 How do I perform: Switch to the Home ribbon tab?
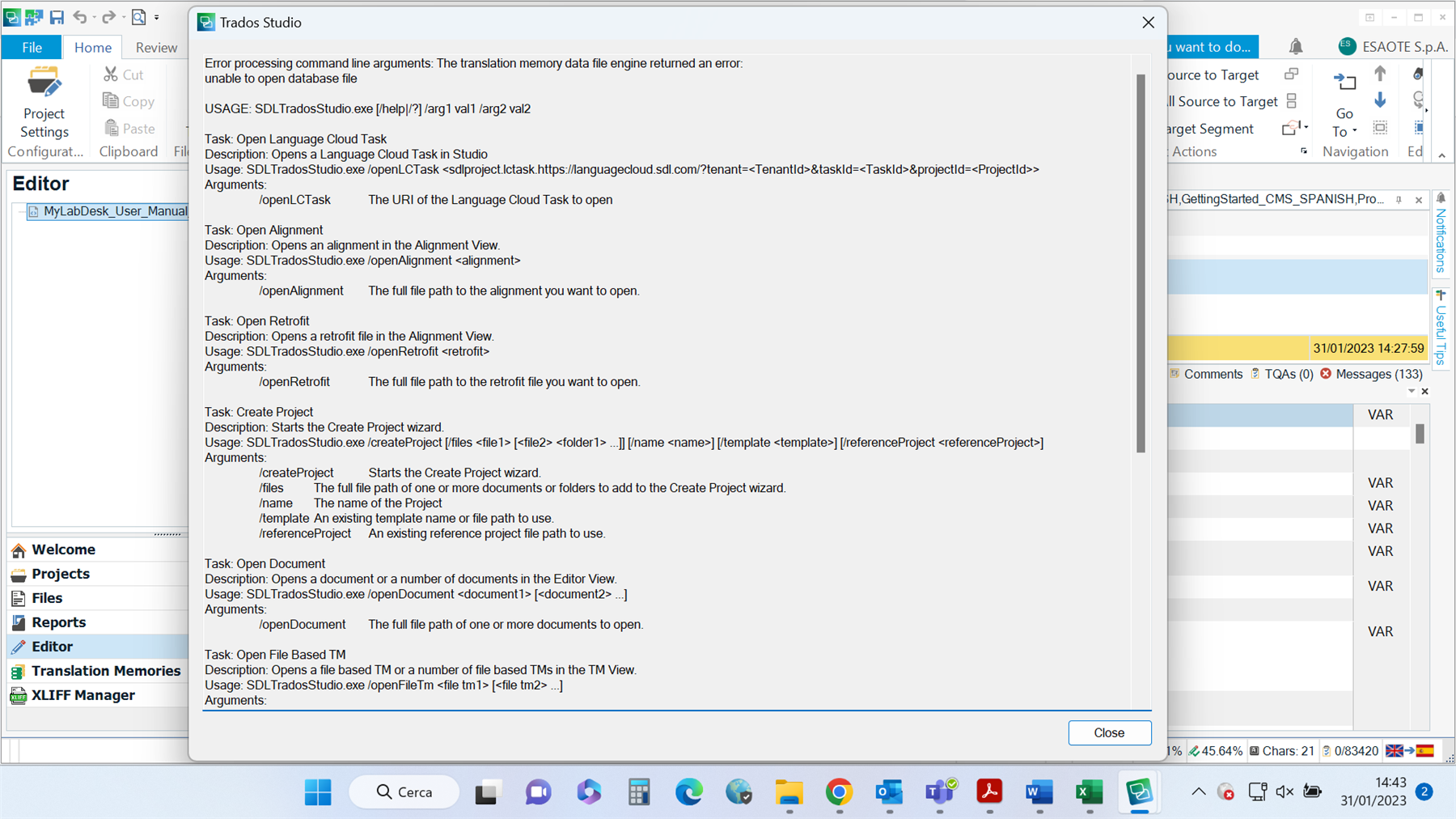coord(93,47)
